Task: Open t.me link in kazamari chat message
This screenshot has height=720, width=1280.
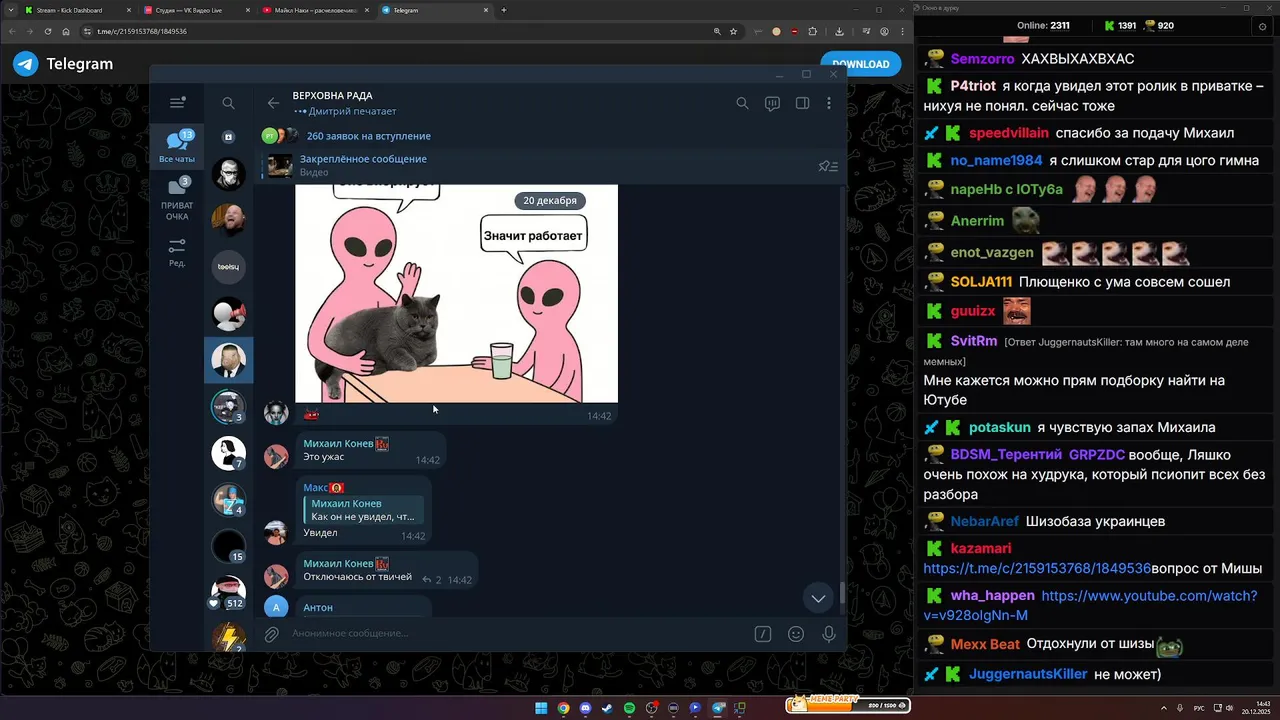Action: (x=1037, y=568)
